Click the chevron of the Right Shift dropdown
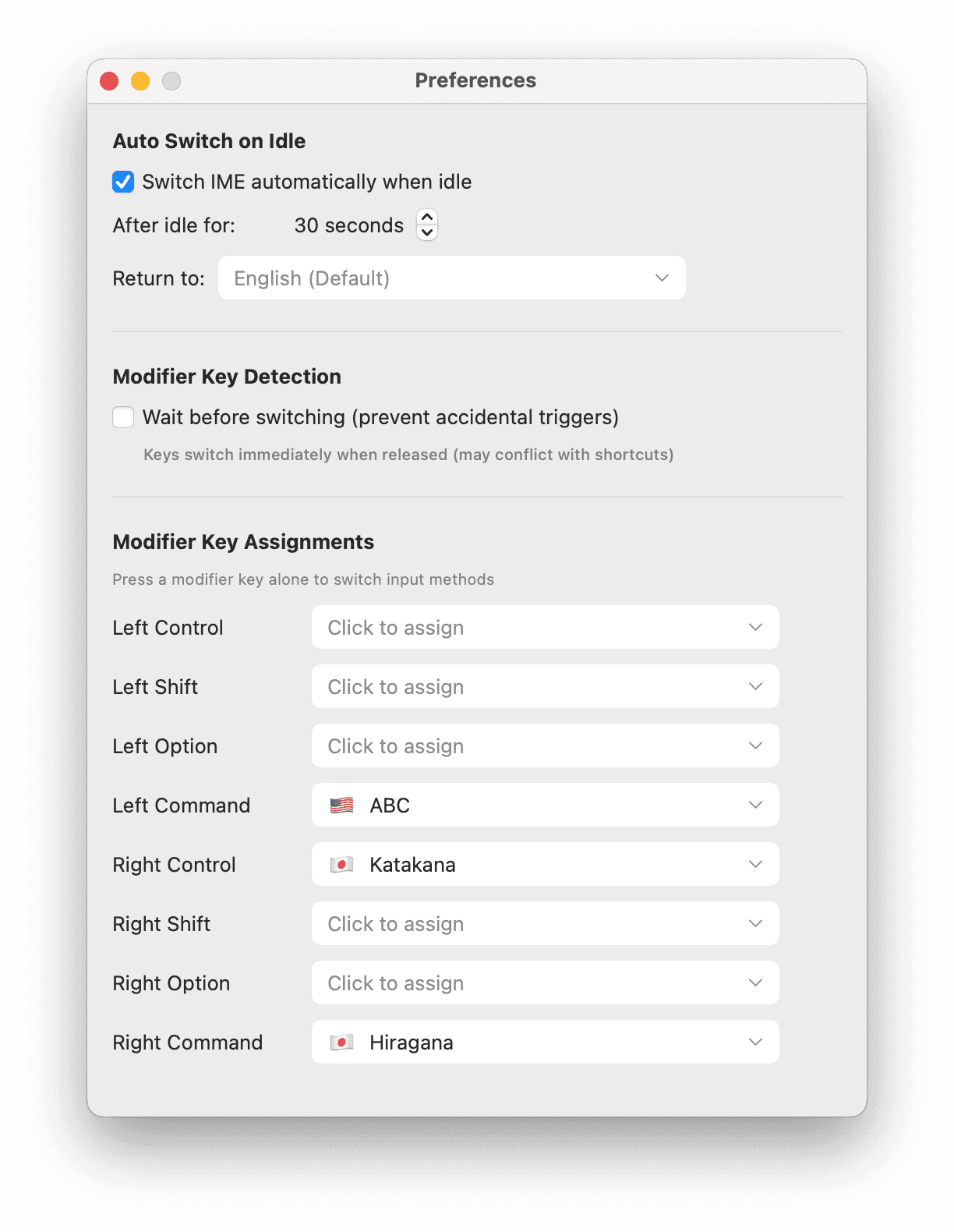This screenshot has width=954, height=1232. [x=755, y=923]
